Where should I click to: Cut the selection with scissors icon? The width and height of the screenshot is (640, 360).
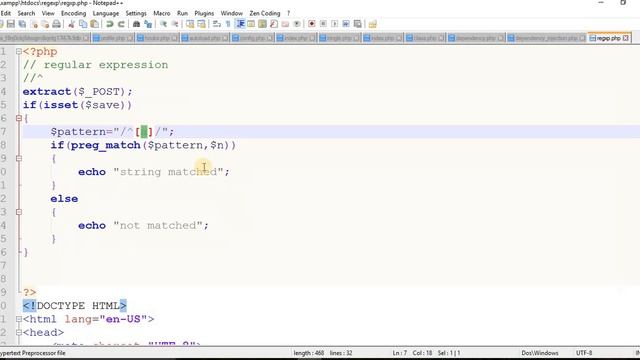click(x=71, y=24)
